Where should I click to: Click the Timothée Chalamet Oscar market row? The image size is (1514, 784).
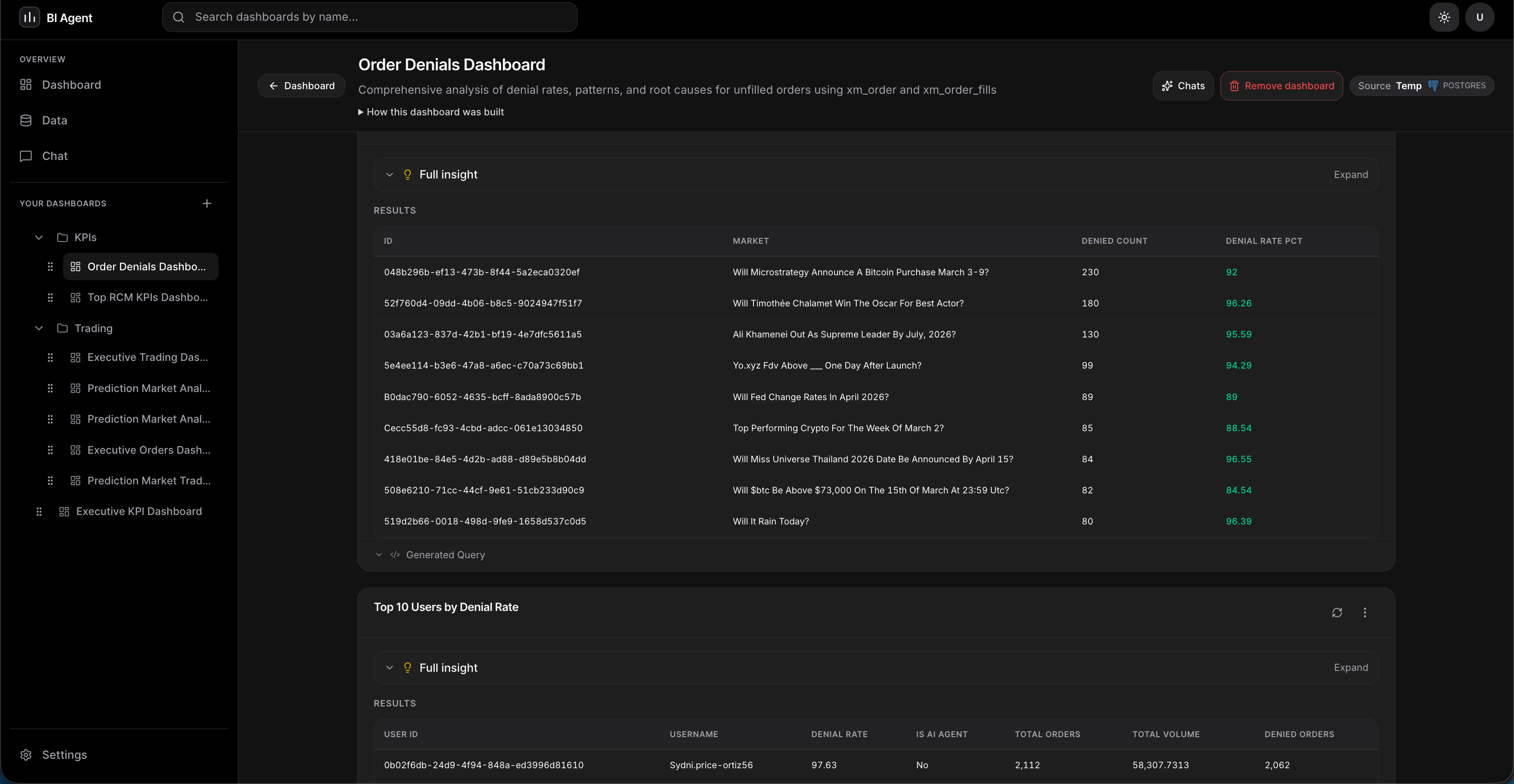(x=876, y=303)
